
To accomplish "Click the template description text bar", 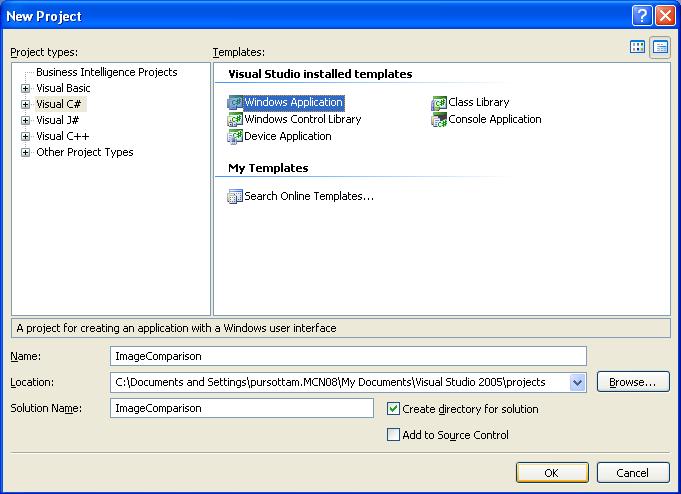I will (341, 328).
